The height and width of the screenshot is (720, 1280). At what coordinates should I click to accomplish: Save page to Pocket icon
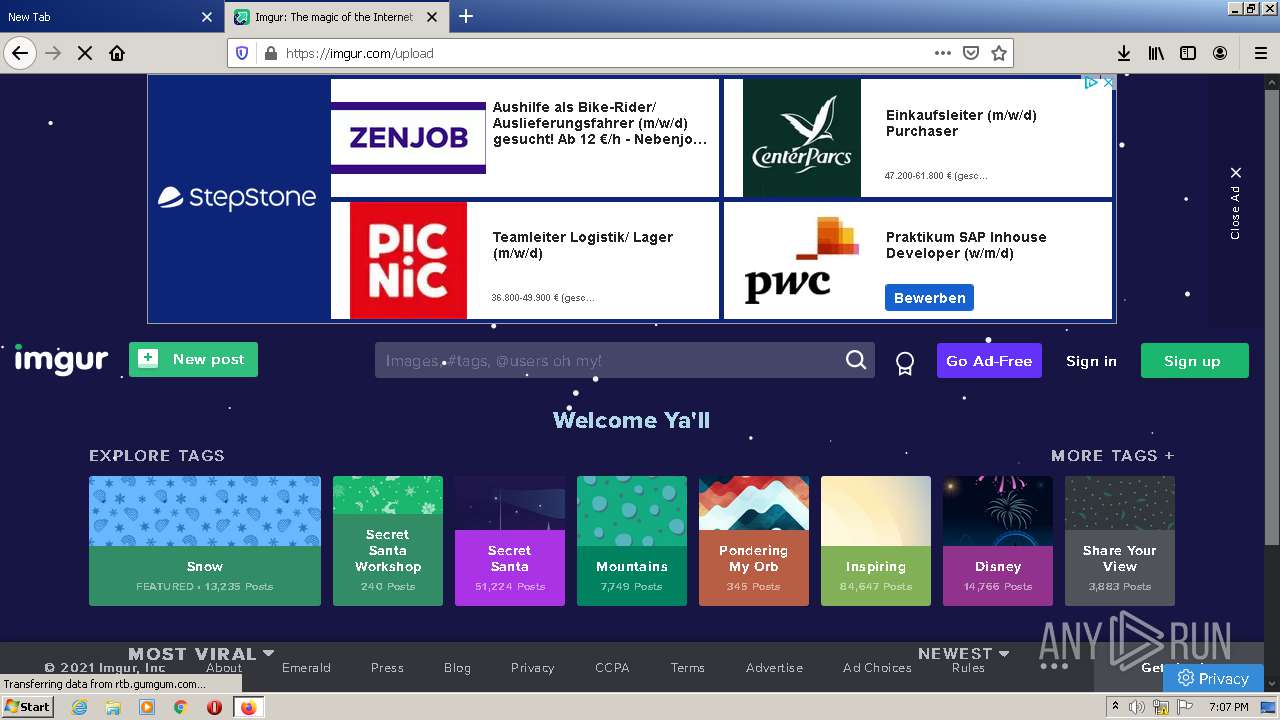[x=970, y=53]
